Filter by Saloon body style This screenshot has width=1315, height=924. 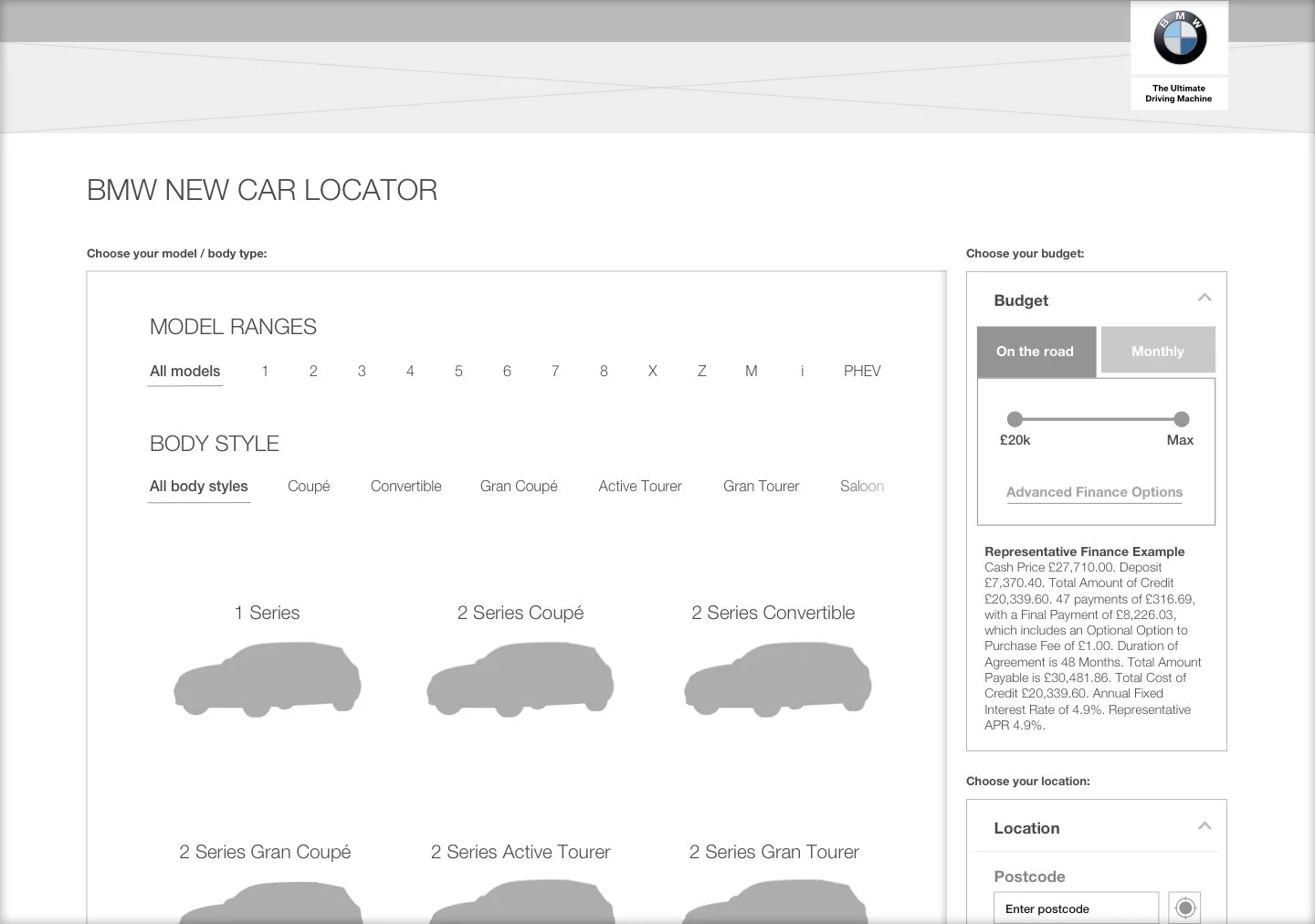(862, 486)
